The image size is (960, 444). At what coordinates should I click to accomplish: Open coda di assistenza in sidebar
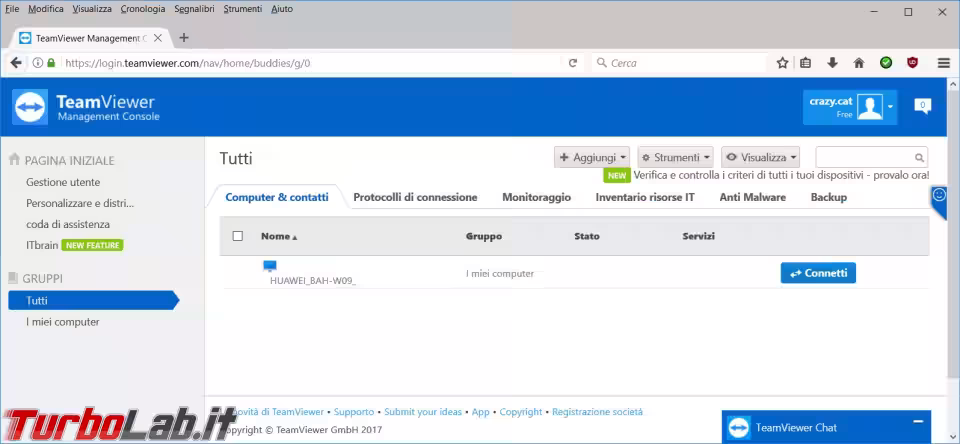coord(68,224)
